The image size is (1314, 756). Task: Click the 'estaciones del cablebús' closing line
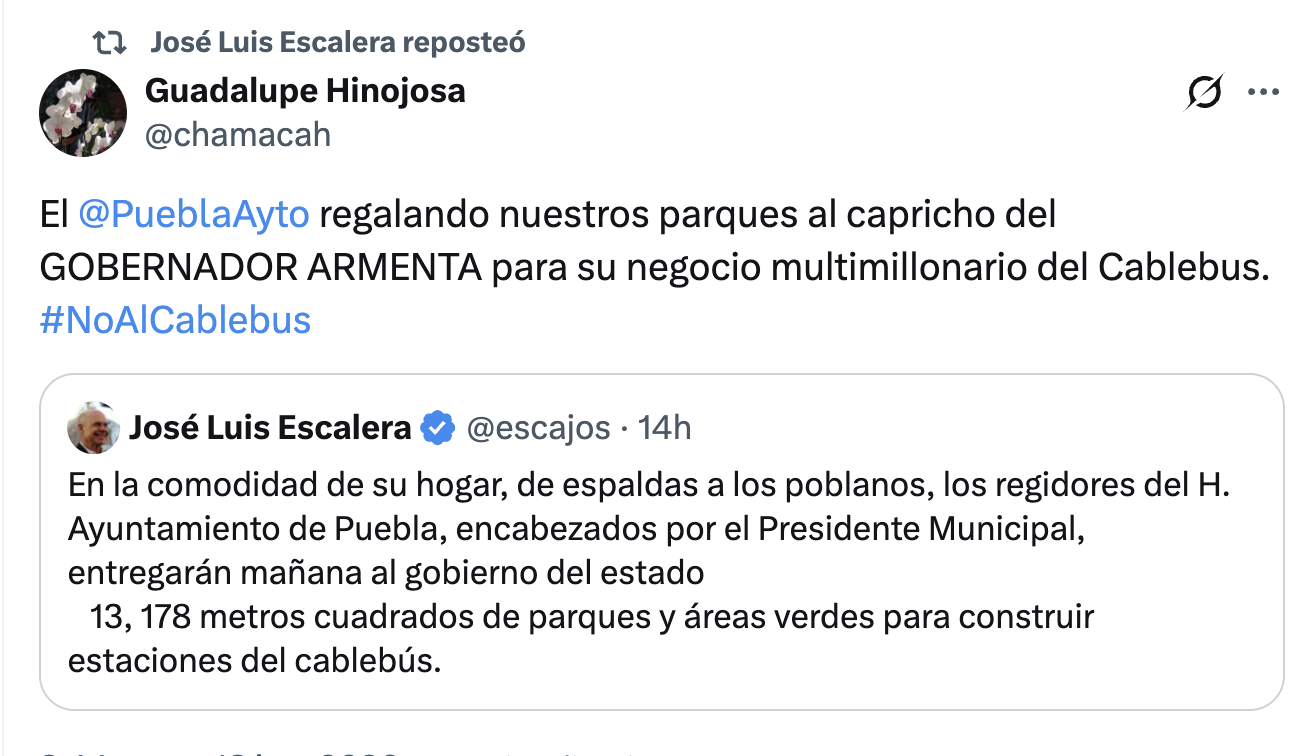point(254,661)
